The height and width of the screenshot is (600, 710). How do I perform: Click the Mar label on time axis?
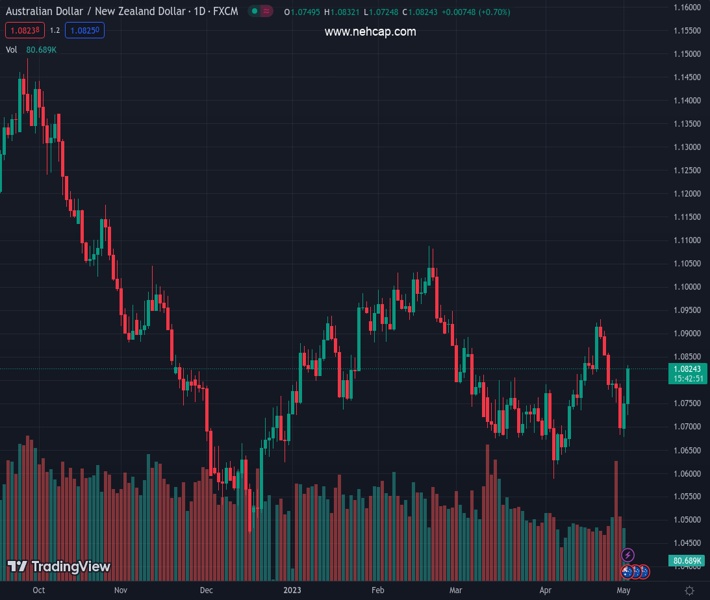[x=456, y=590]
